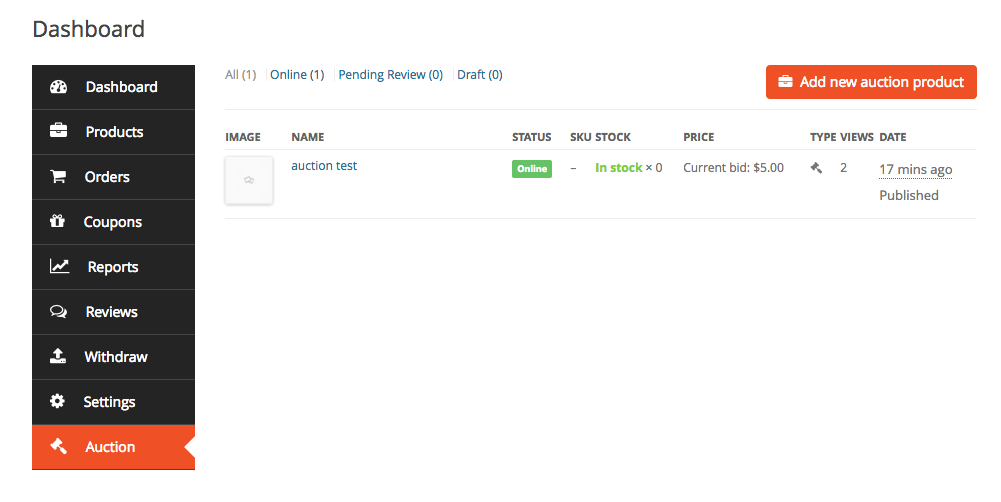Screen dimensions: 1001x502
Task: Click the IMAGE column header
Action: (x=243, y=137)
